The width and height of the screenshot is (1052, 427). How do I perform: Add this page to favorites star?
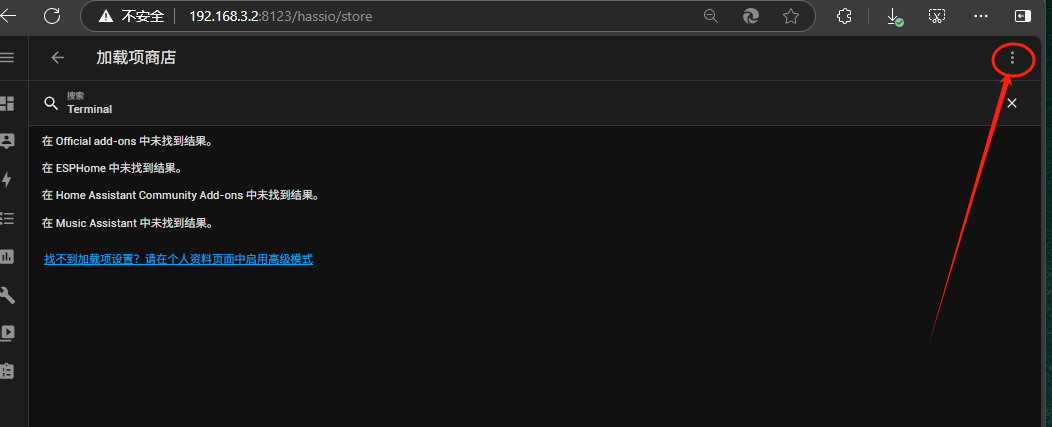click(x=791, y=16)
